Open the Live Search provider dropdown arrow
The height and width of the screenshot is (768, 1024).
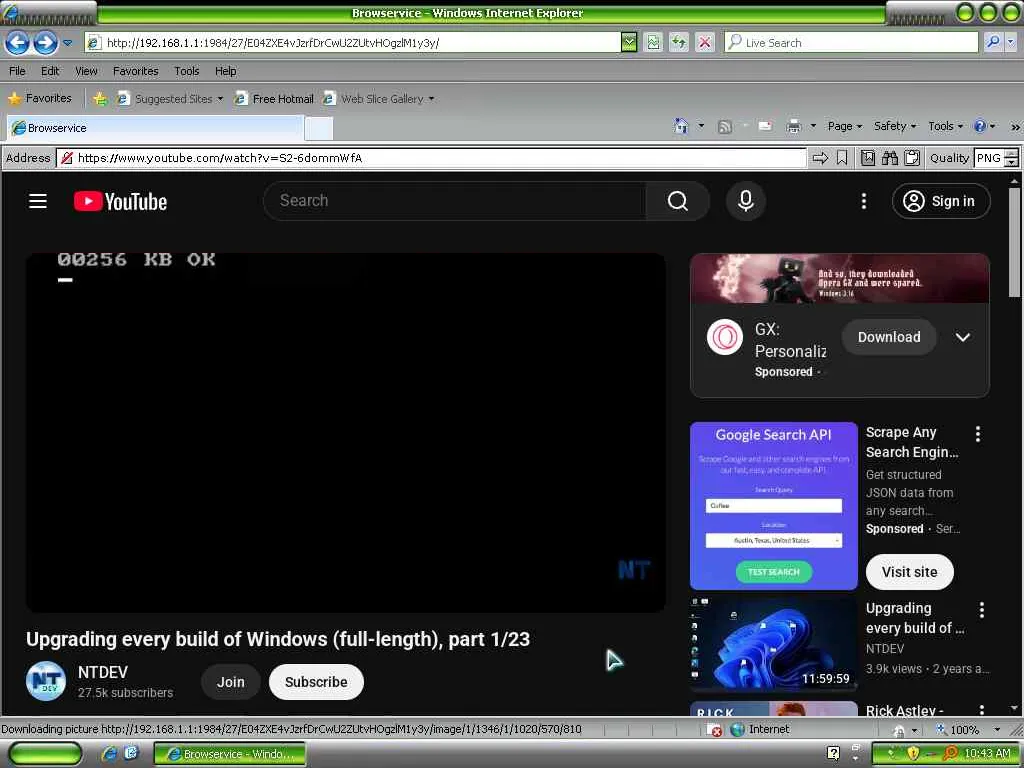pos(1010,42)
